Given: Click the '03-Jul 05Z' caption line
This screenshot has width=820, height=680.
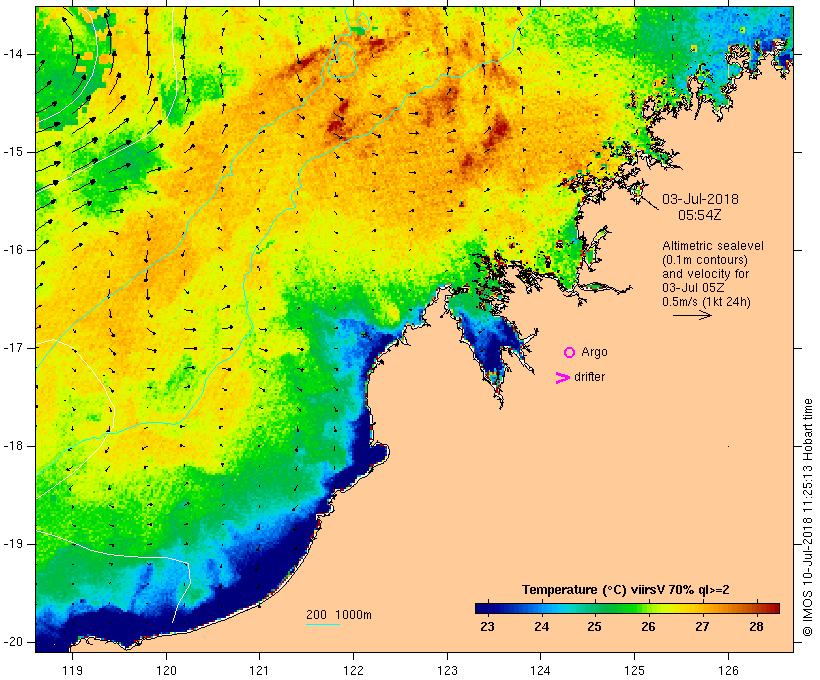Looking at the screenshot, I should coord(693,288).
